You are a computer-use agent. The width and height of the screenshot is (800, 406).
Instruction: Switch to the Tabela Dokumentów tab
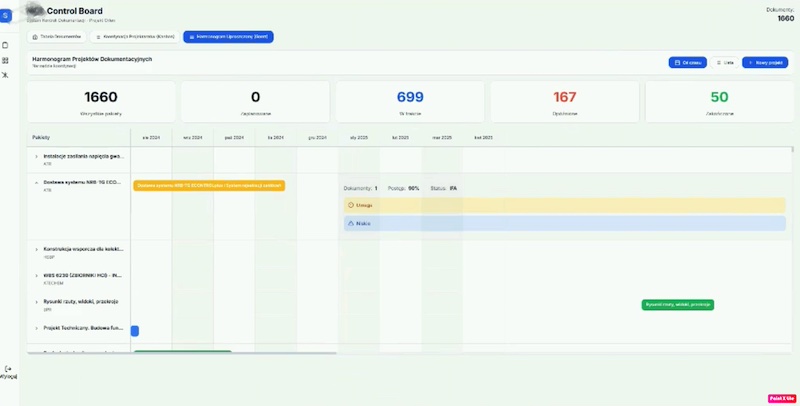coord(56,36)
